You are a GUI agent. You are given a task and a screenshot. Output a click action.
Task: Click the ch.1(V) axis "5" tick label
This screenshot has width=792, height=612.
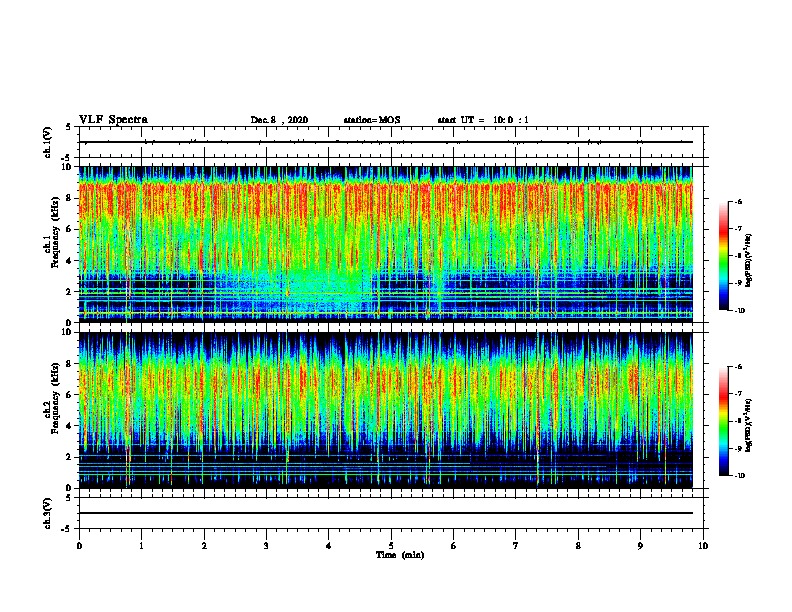coord(69,127)
